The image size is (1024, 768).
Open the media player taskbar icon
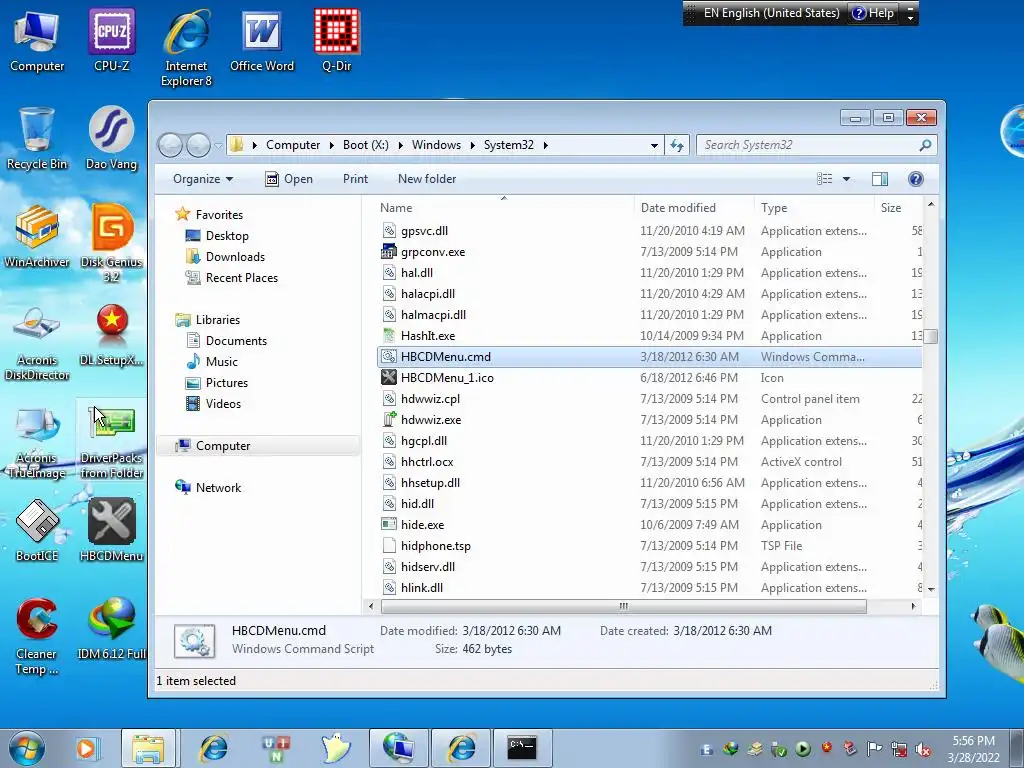(86, 748)
